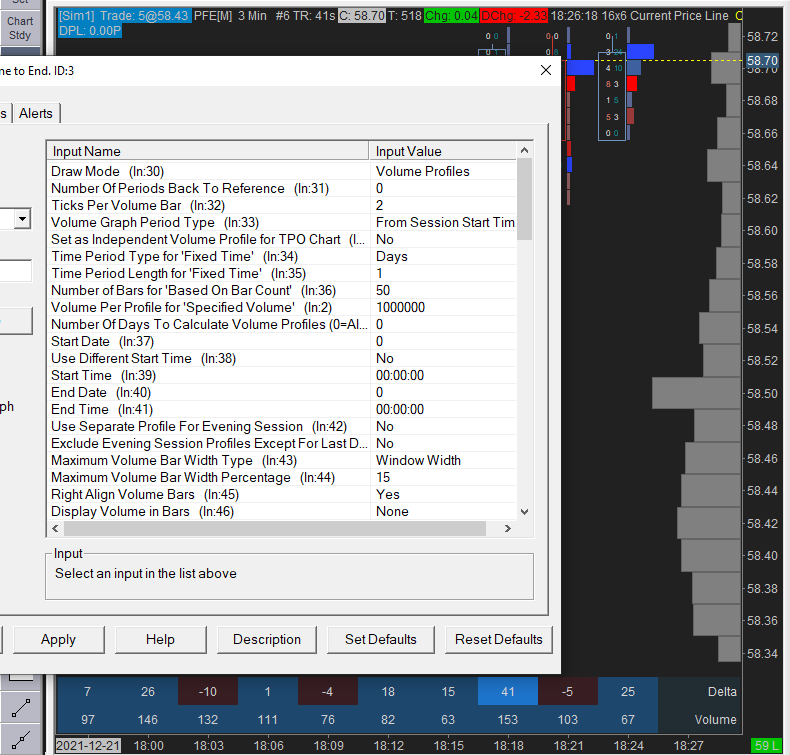Close the study settings dialog

pyautogui.click(x=546, y=71)
